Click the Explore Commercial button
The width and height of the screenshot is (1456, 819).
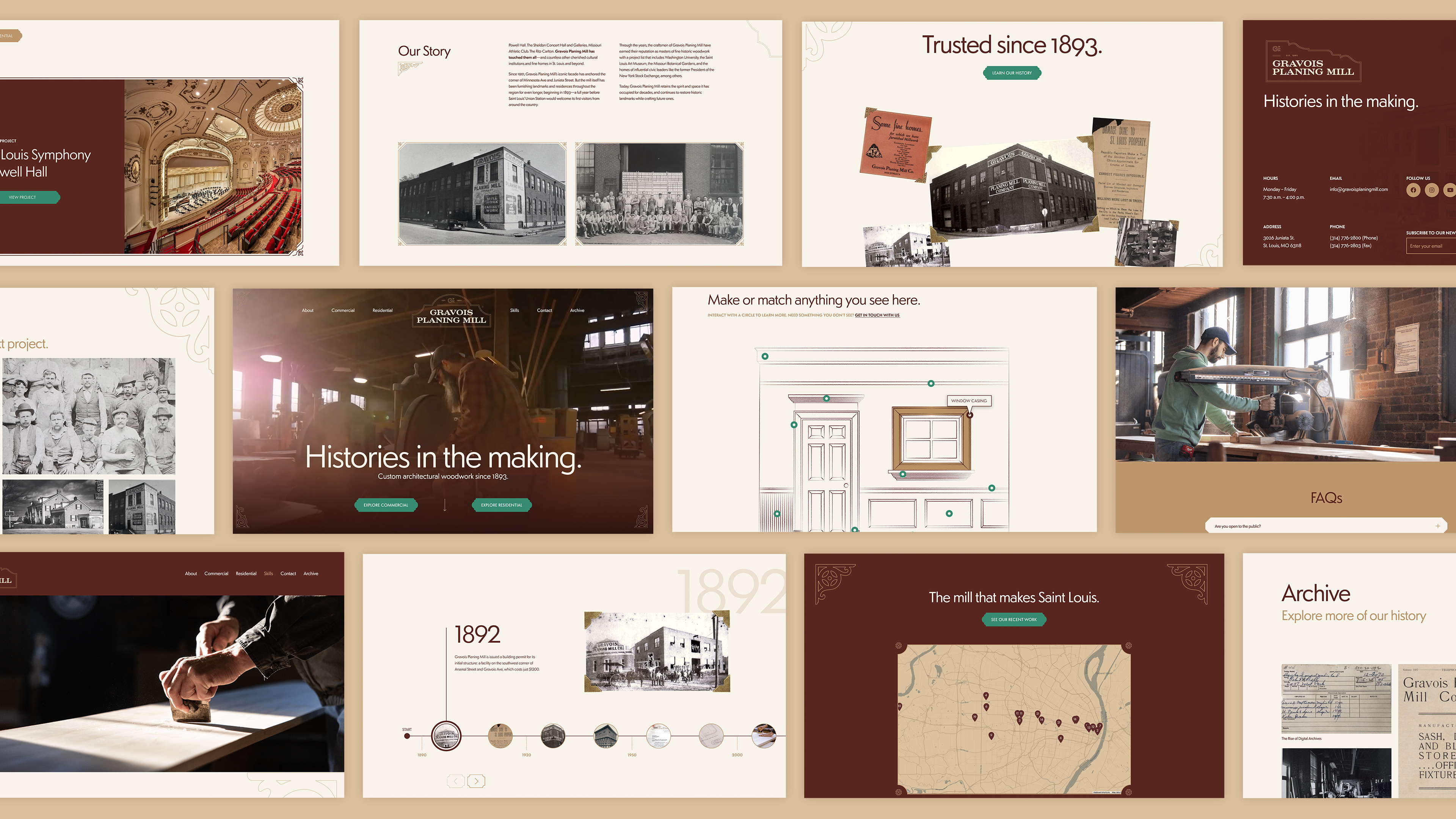(386, 505)
